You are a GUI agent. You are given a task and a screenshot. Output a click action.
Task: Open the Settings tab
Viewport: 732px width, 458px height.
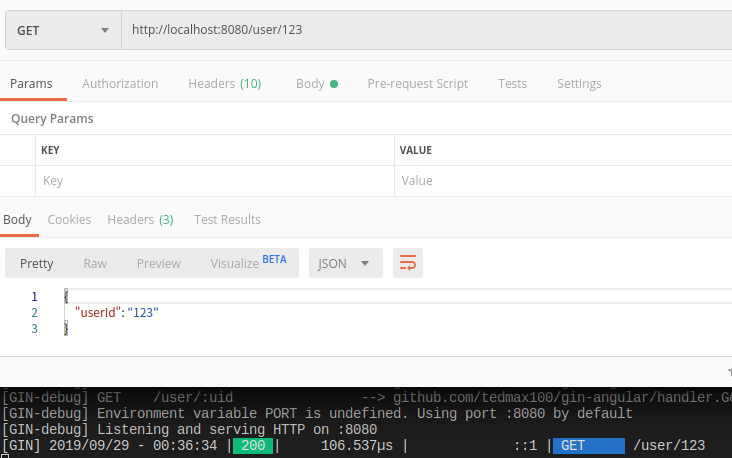tap(579, 84)
